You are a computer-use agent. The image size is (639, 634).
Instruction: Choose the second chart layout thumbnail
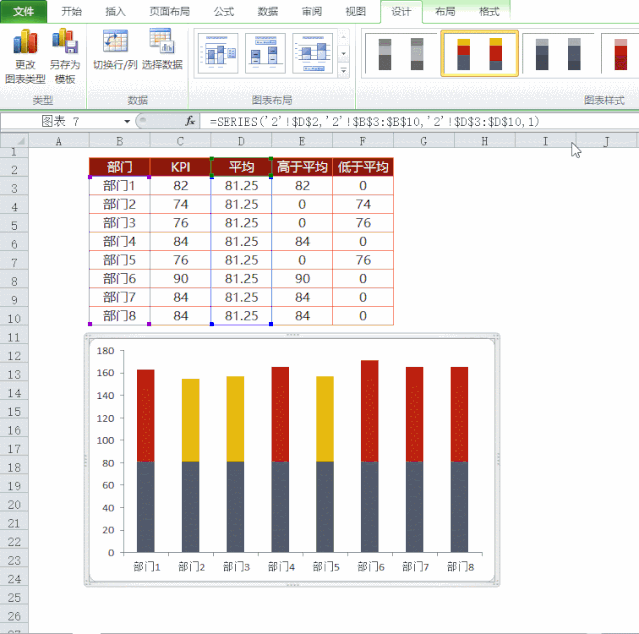265,53
